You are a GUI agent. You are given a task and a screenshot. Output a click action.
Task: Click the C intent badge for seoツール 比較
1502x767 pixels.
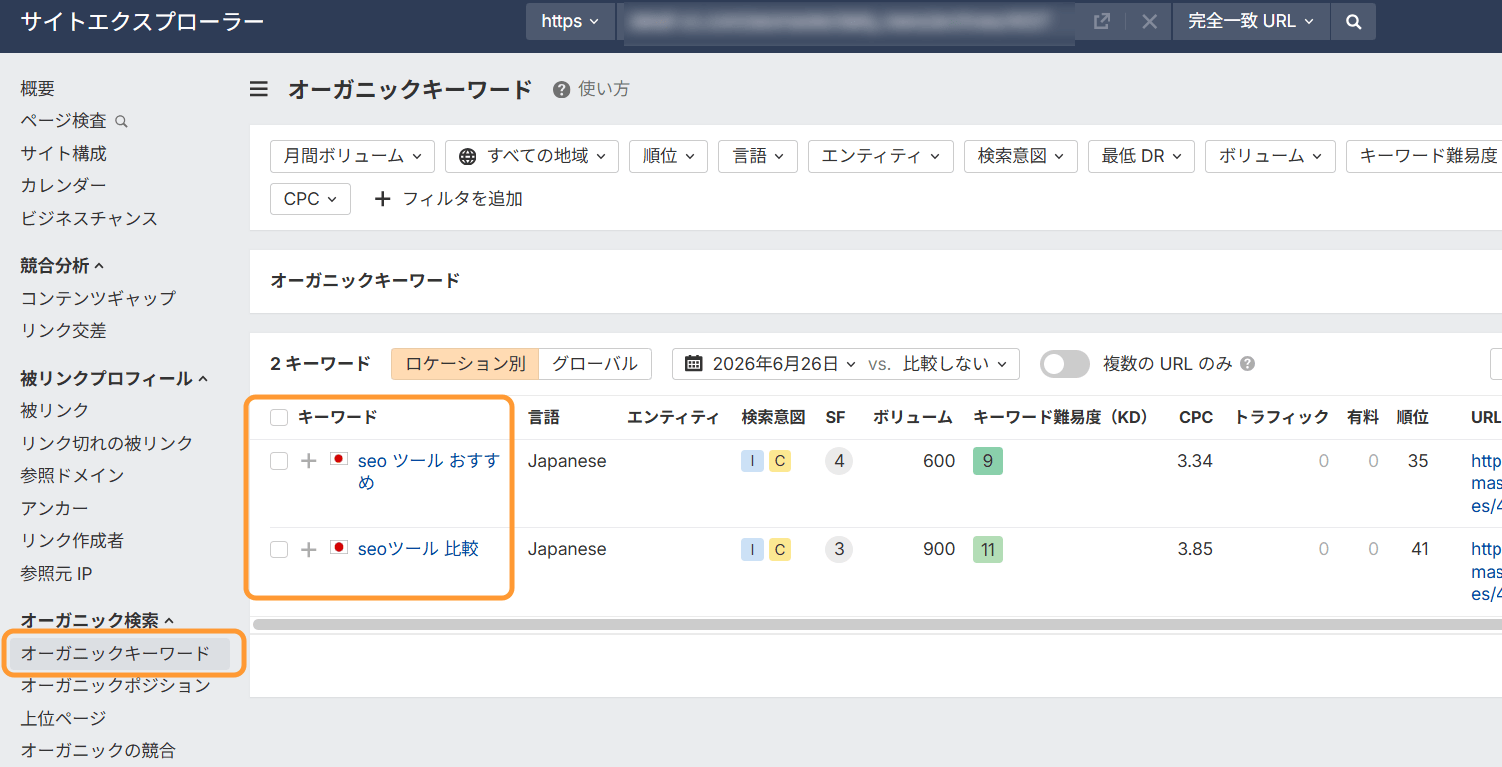pos(780,549)
